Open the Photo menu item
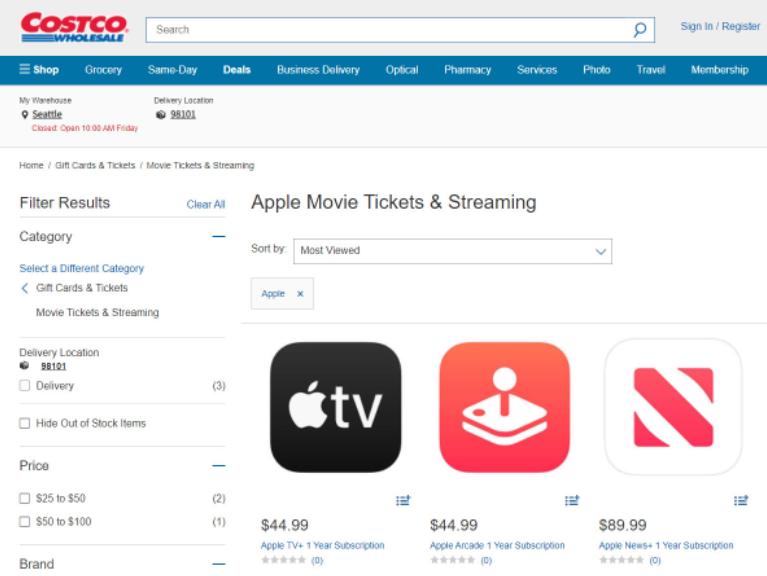767x576 pixels. [x=596, y=69]
